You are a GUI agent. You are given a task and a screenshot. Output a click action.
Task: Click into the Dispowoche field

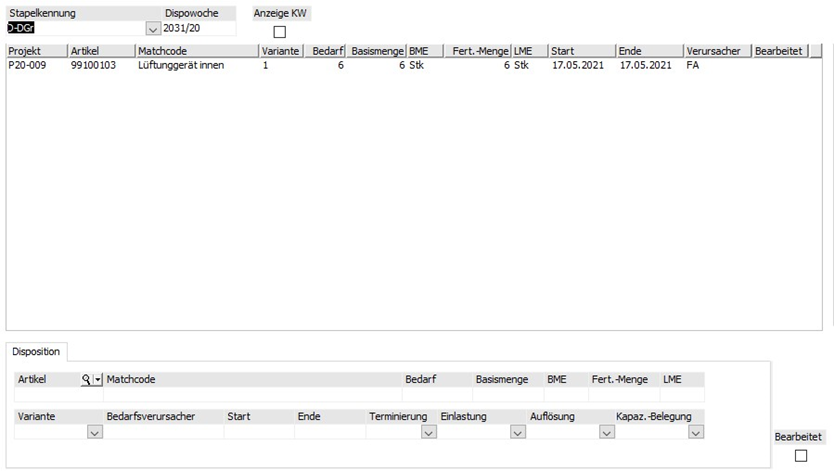pyautogui.click(x=198, y=29)
